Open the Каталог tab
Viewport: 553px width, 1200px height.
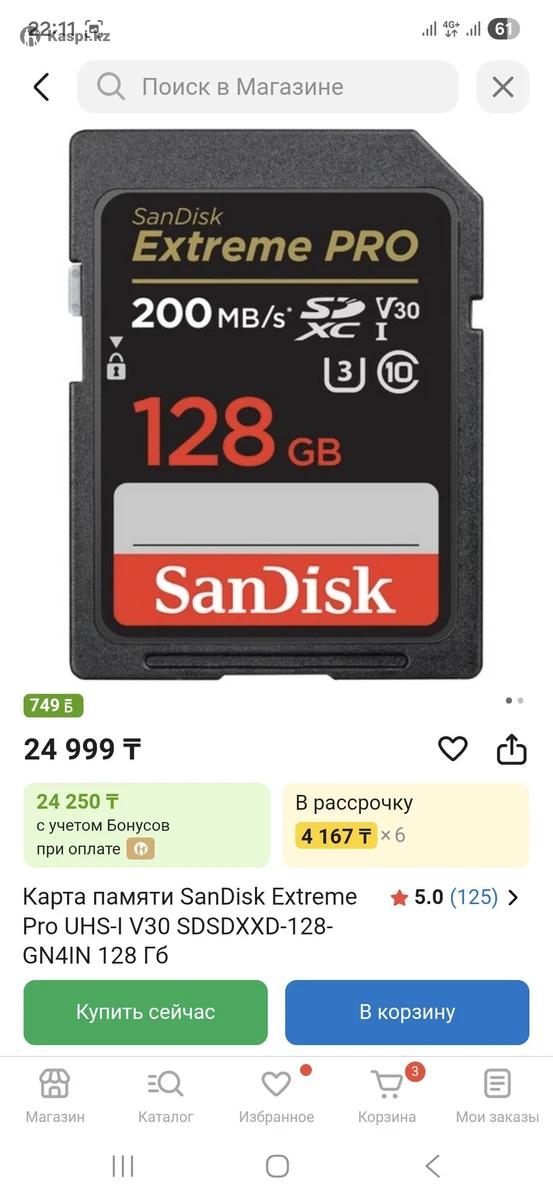pos(166,1096)
